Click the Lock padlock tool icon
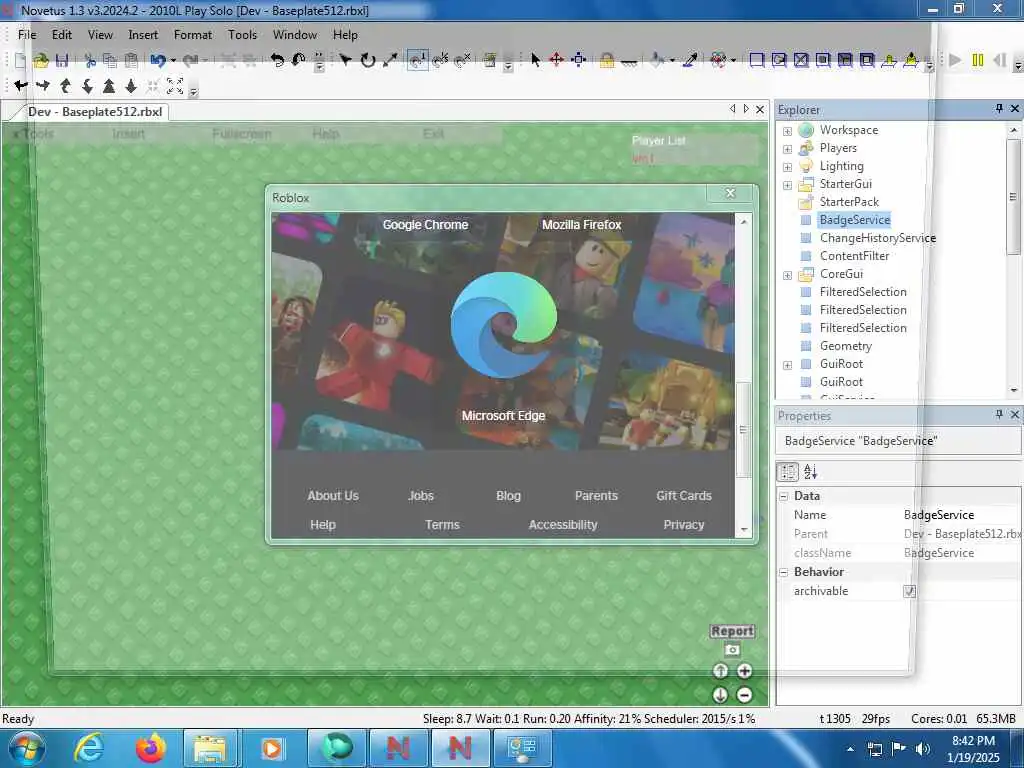Image resolution: width=1024 pixels, height=768 pixels. tap(607, 61)
